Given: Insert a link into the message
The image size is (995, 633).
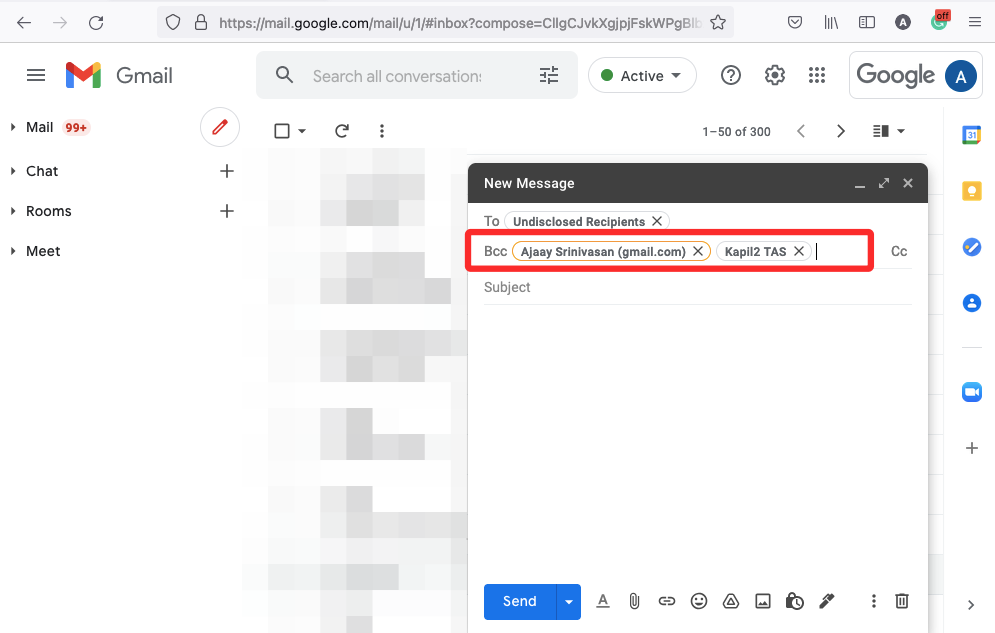Looking at the screenshot, I should [x=666, y=601].
